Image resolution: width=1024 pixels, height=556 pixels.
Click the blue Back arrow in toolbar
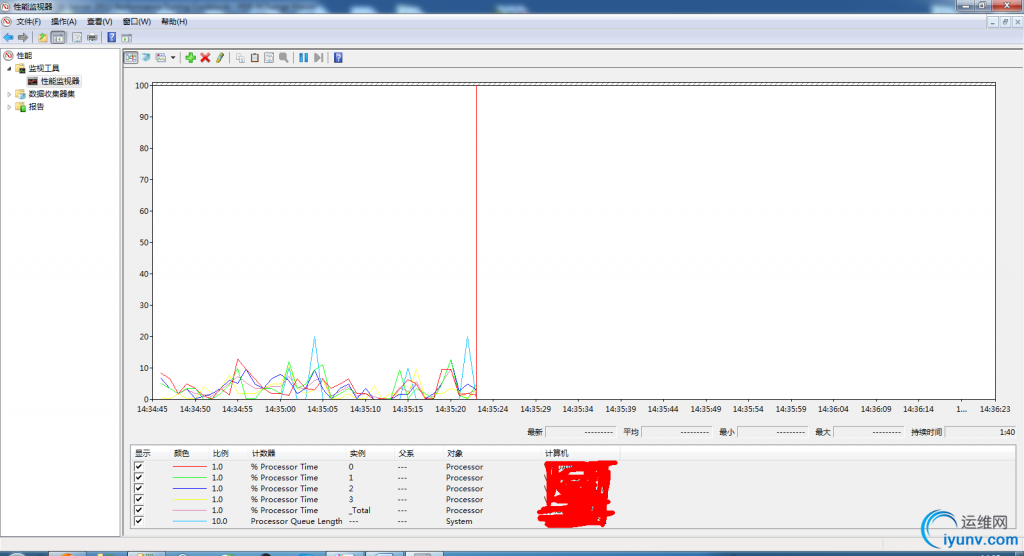(9, 37)
